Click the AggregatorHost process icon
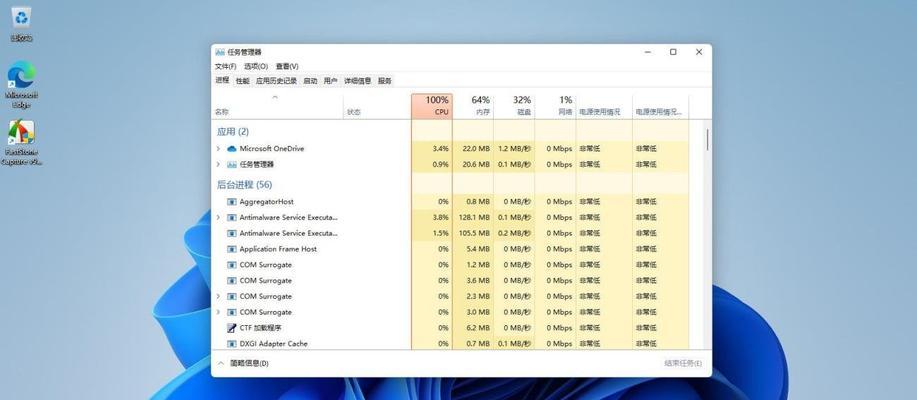The width and height of the screenshot is (917, 400). (232, 202)
